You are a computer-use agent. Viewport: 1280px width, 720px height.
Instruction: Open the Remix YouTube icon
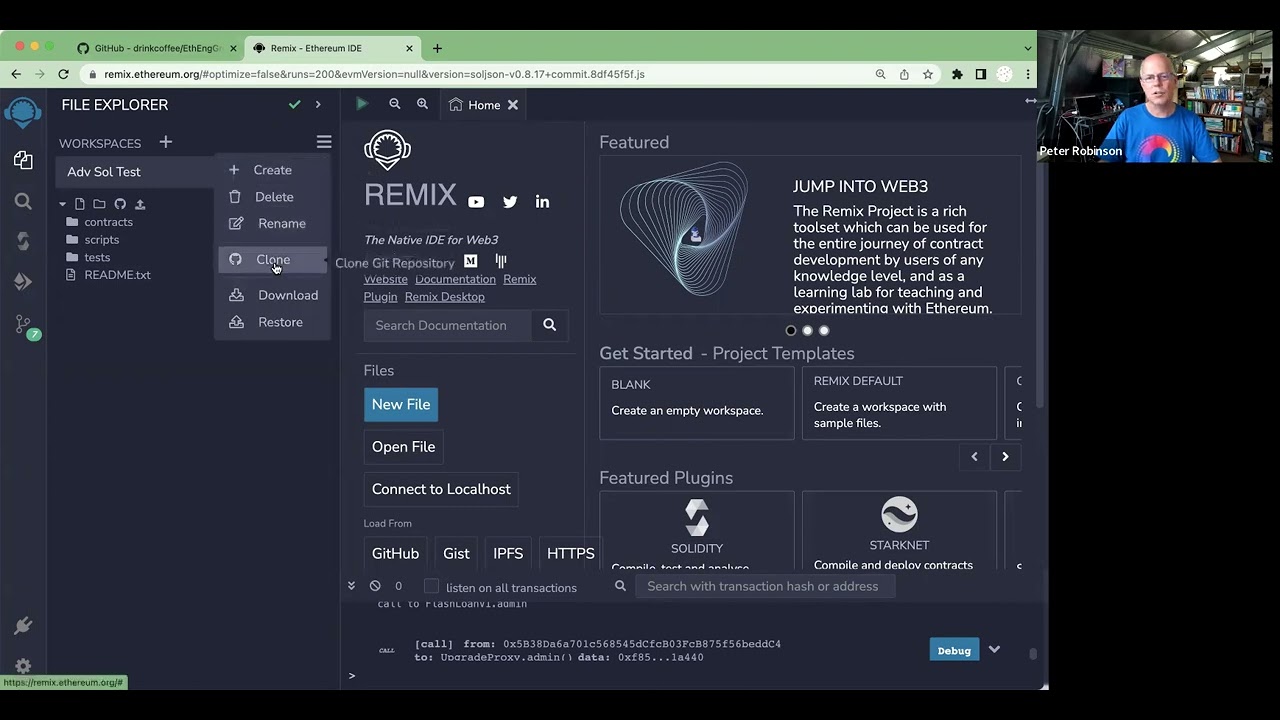click(476, 202)
